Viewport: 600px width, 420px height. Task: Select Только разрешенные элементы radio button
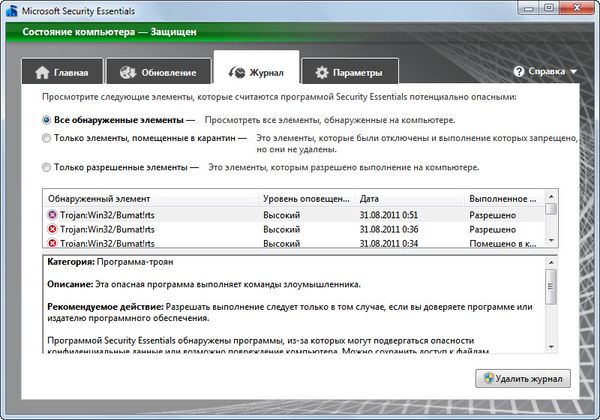(46, 167)
